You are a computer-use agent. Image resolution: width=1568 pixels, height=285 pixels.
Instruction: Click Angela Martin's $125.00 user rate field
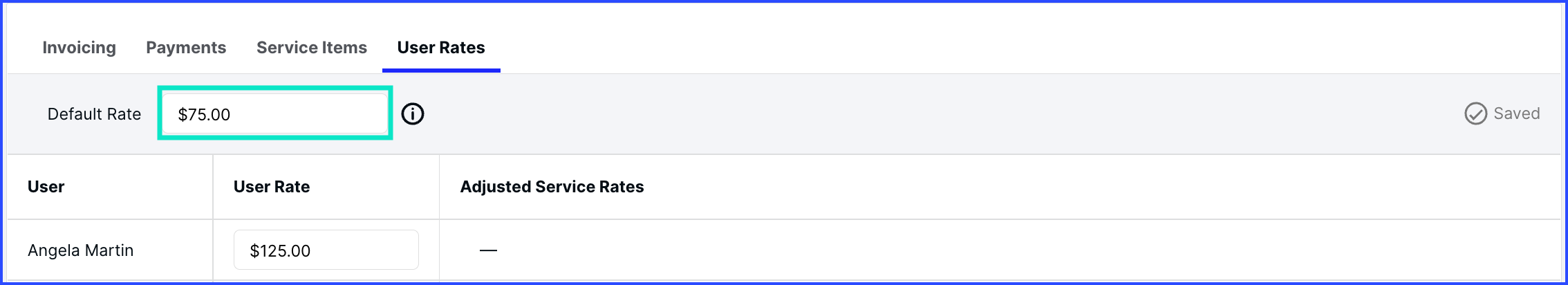pyautogui.click(x=326, y=250)
